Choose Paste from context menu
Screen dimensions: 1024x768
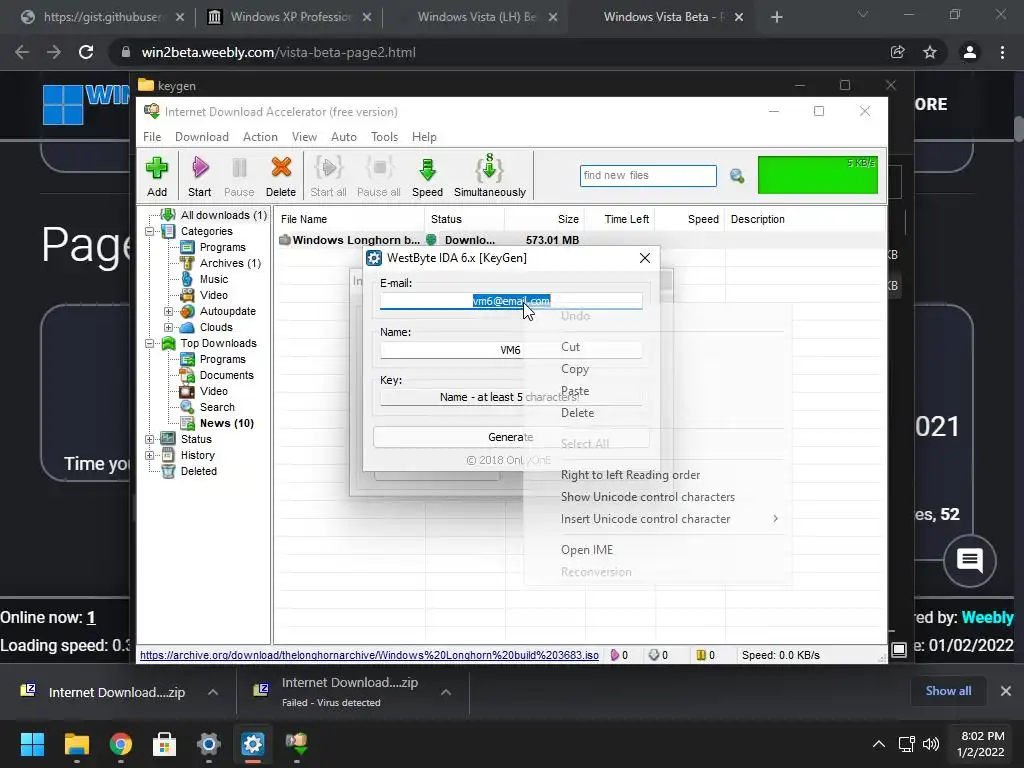(x=658, y=391)
